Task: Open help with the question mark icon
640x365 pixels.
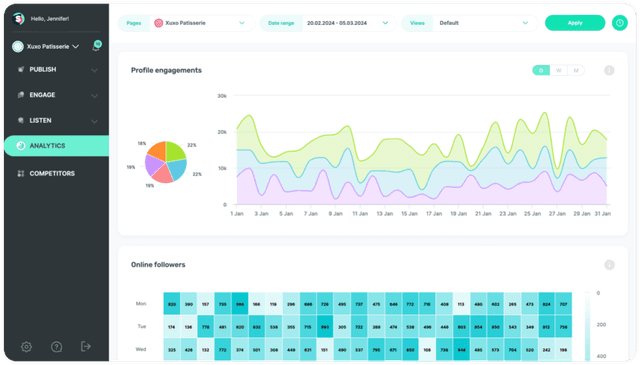Action: (56, 347)
